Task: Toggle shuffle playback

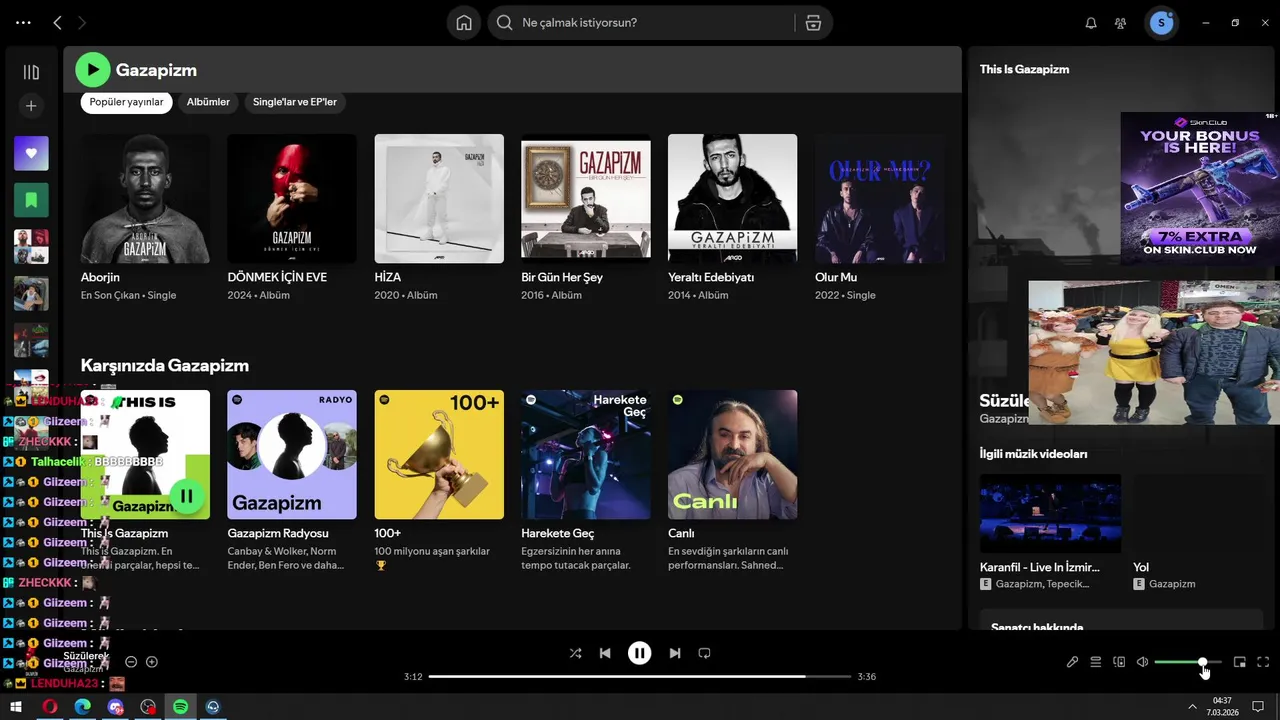Action: coord(575,653)
